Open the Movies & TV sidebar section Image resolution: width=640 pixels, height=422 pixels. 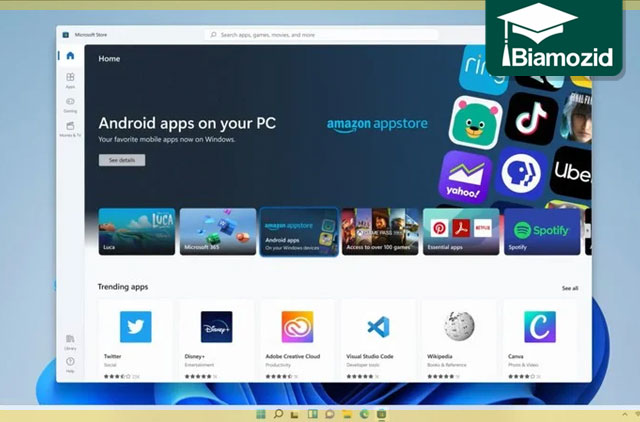(x=70, y=129)
